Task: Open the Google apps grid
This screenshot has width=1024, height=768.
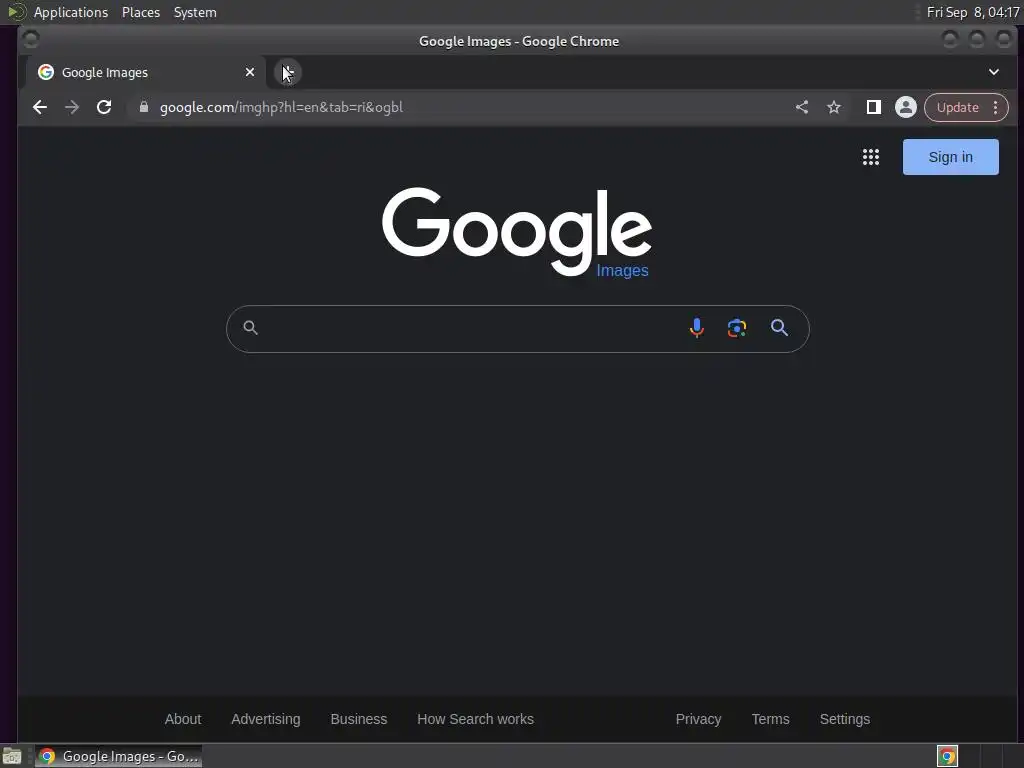Action: [x=871, y=157]
